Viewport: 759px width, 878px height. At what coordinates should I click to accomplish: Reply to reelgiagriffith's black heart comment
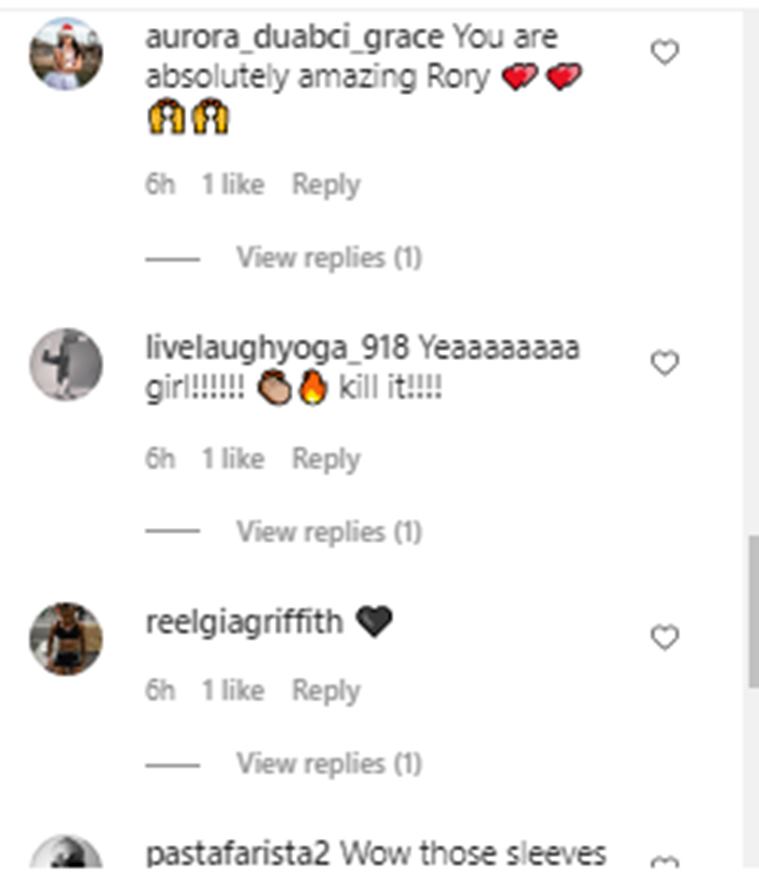[x=325, y=691]
